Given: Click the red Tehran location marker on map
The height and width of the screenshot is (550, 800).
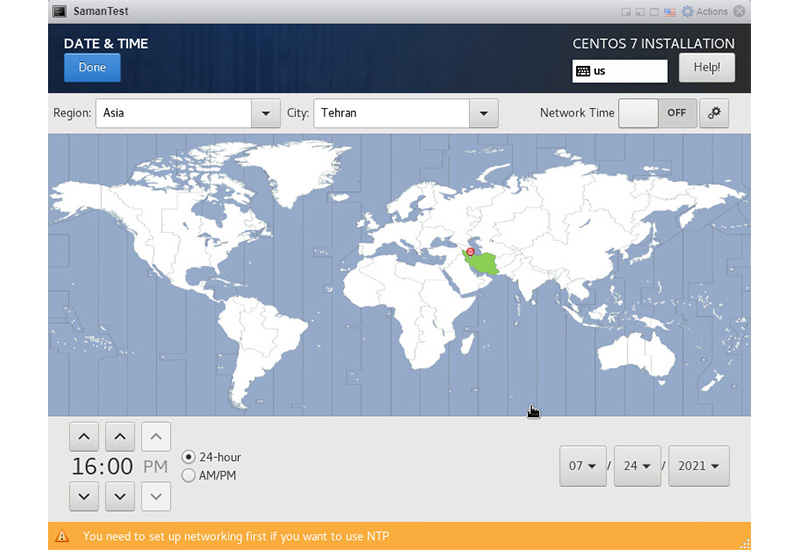Looking at the screenshot, I should point(470,252).
